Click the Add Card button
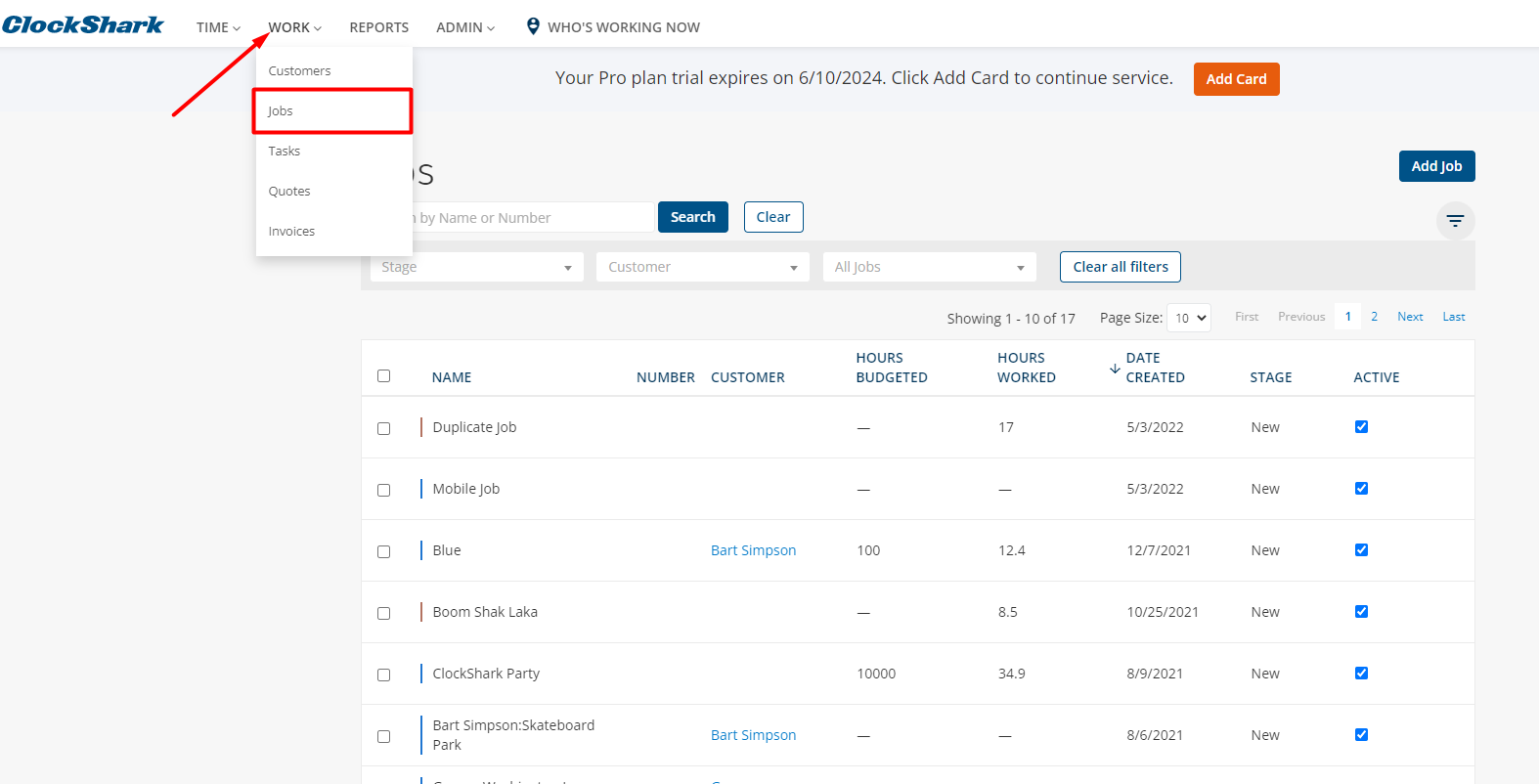The width and height of the screenshot is (1539, 784). tap(1236, 79)
